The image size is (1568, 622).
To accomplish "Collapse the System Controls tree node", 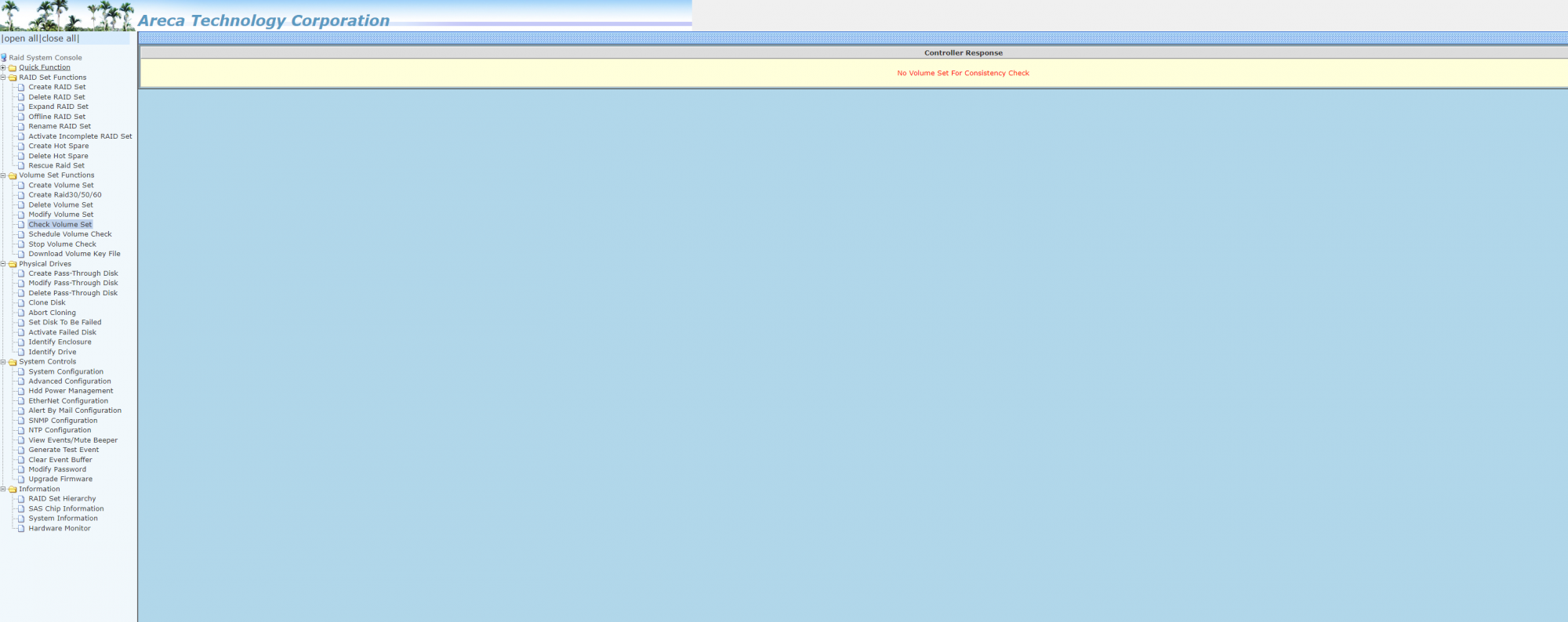I will click(3, 362).
